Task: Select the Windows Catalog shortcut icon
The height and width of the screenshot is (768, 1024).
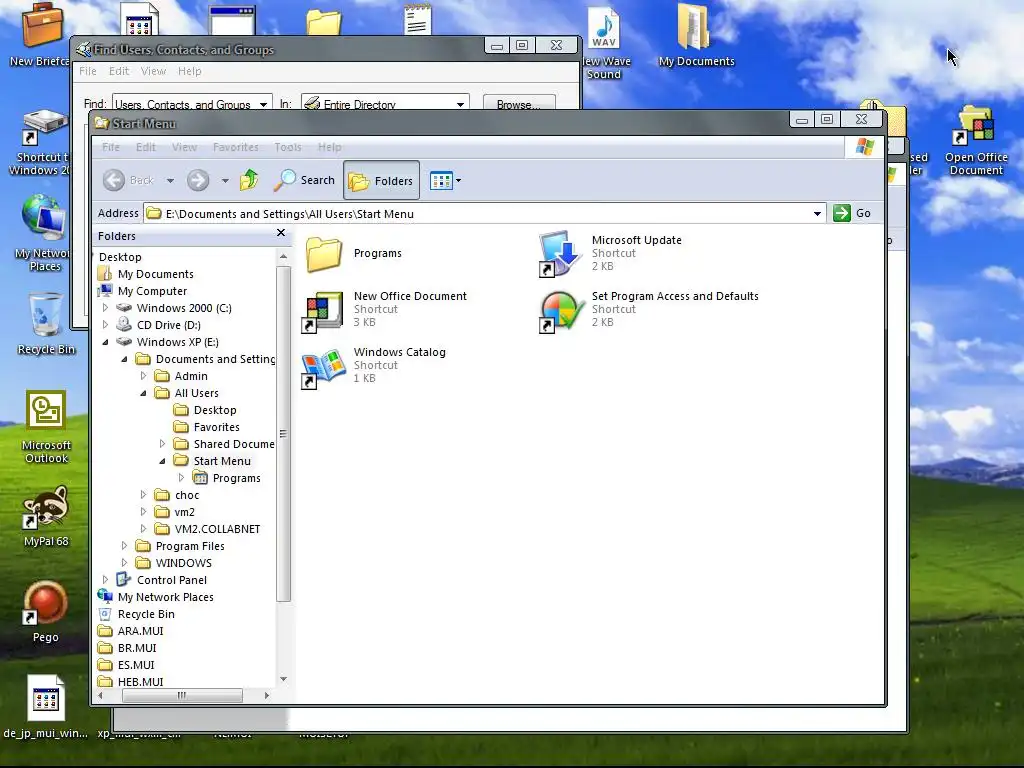Action: (323, 367)
